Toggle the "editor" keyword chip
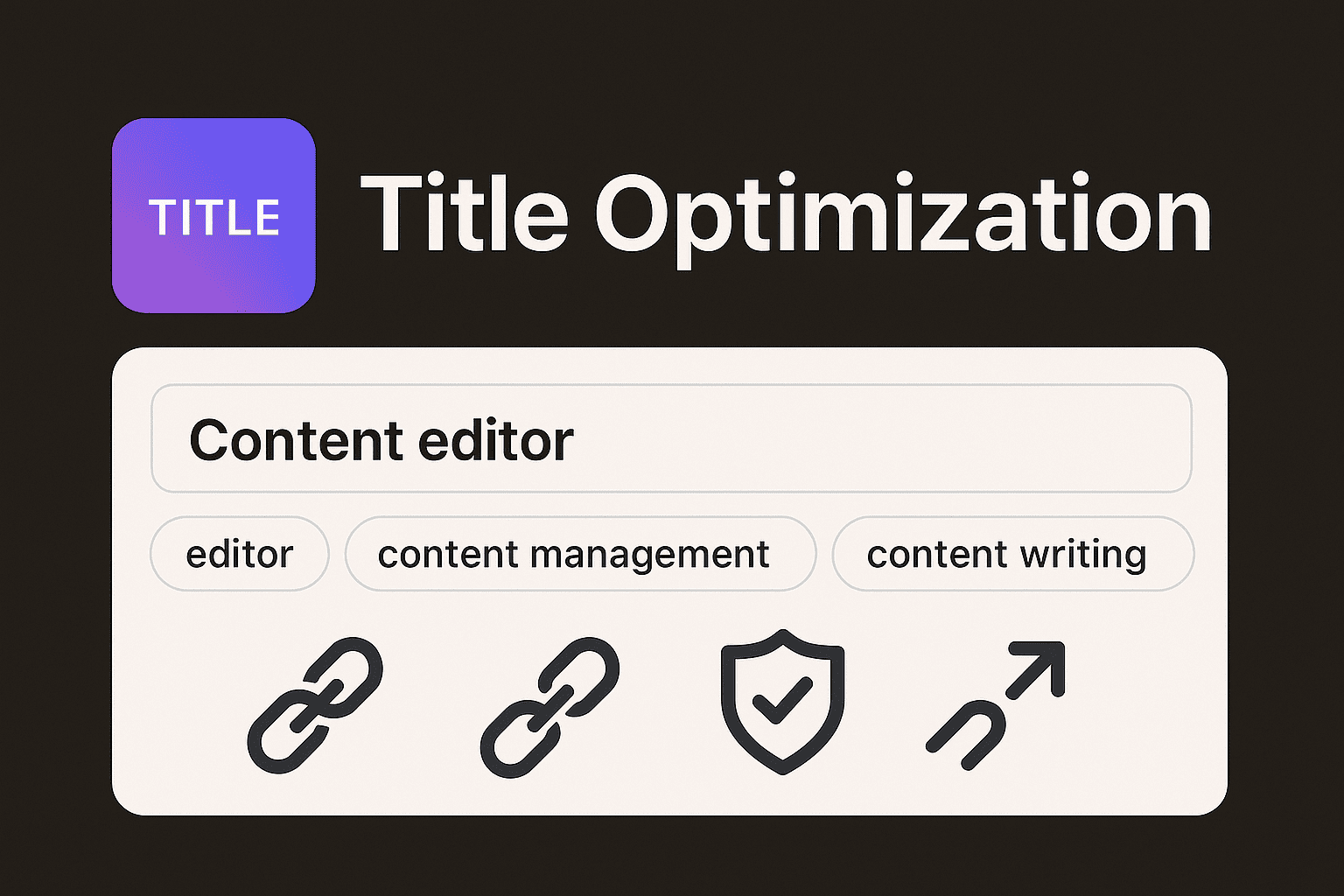This screenshot has height=896, width=1344. [240, 554]
